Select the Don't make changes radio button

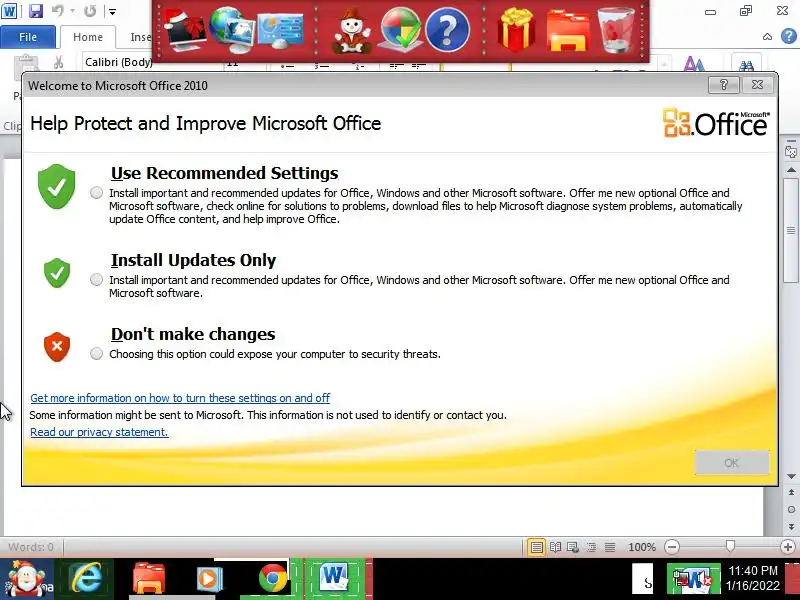[96, 354]
